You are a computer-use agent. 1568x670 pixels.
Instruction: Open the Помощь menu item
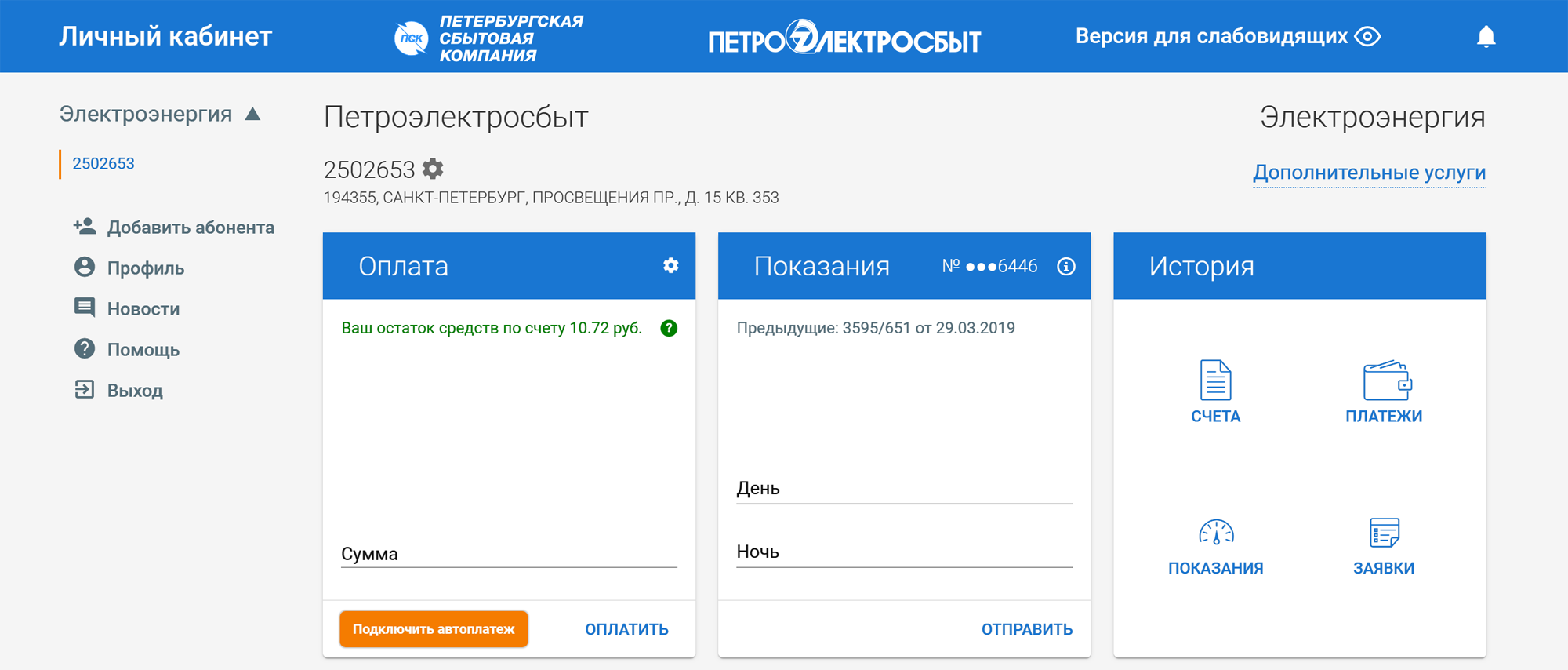[143, 350]
